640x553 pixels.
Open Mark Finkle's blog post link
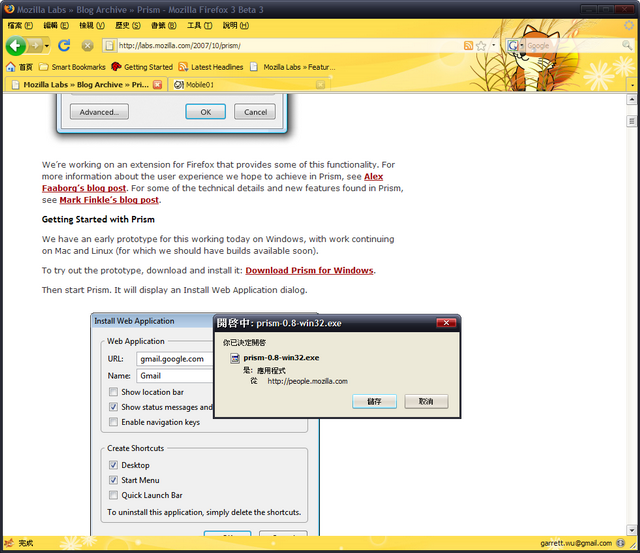tap(109, 200)
